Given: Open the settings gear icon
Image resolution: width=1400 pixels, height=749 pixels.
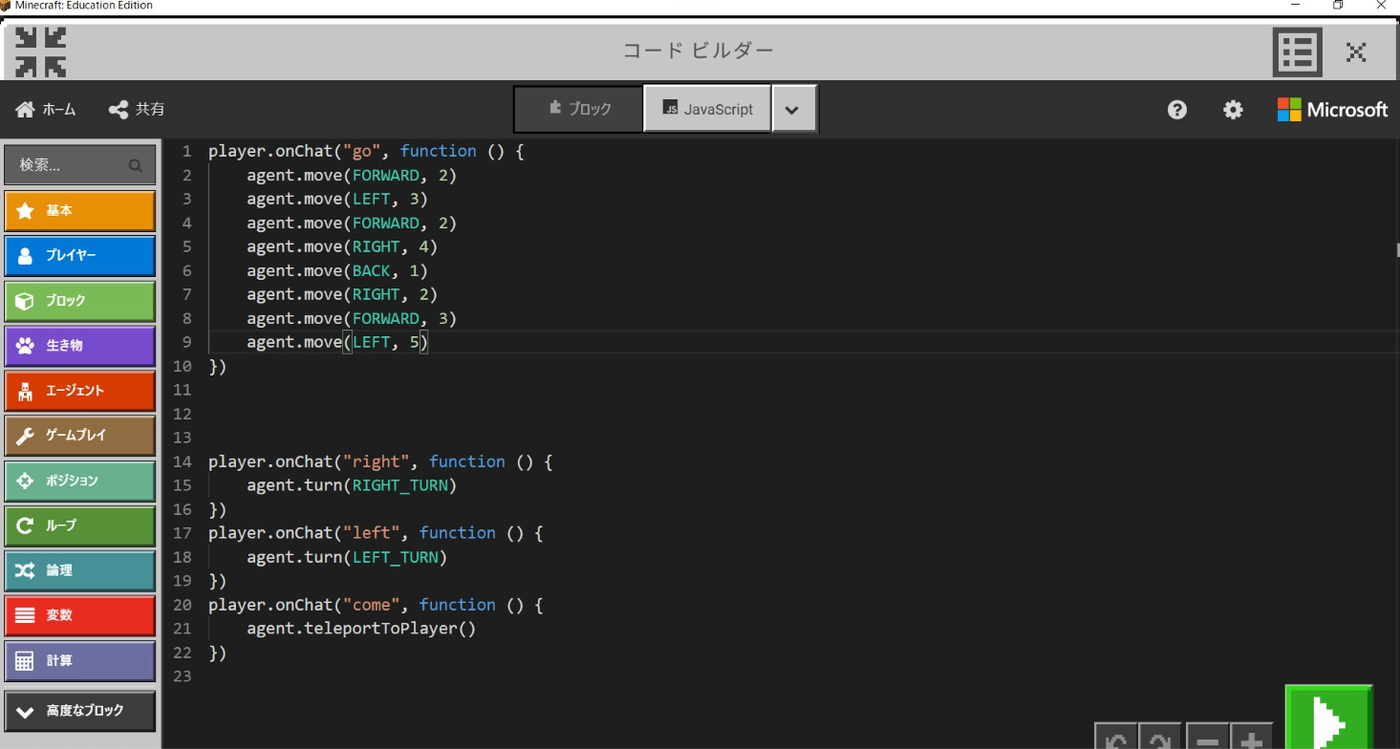Looking at the screenshot, I should [1233, 110].
